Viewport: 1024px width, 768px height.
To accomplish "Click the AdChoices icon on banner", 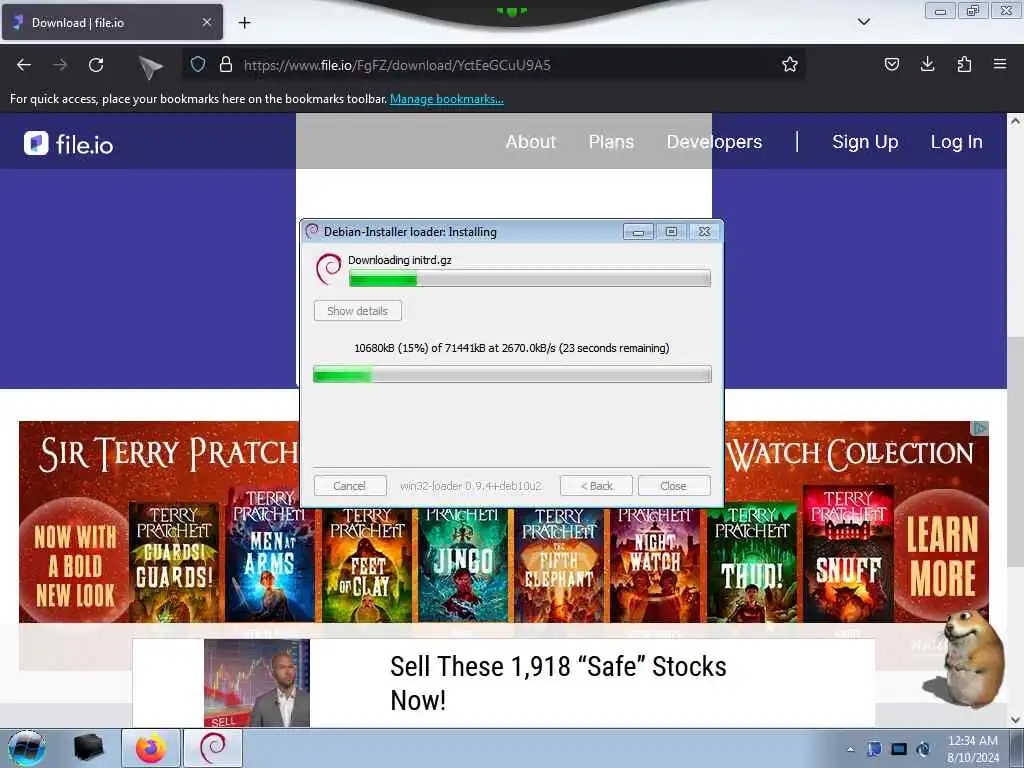I will 980,428.
